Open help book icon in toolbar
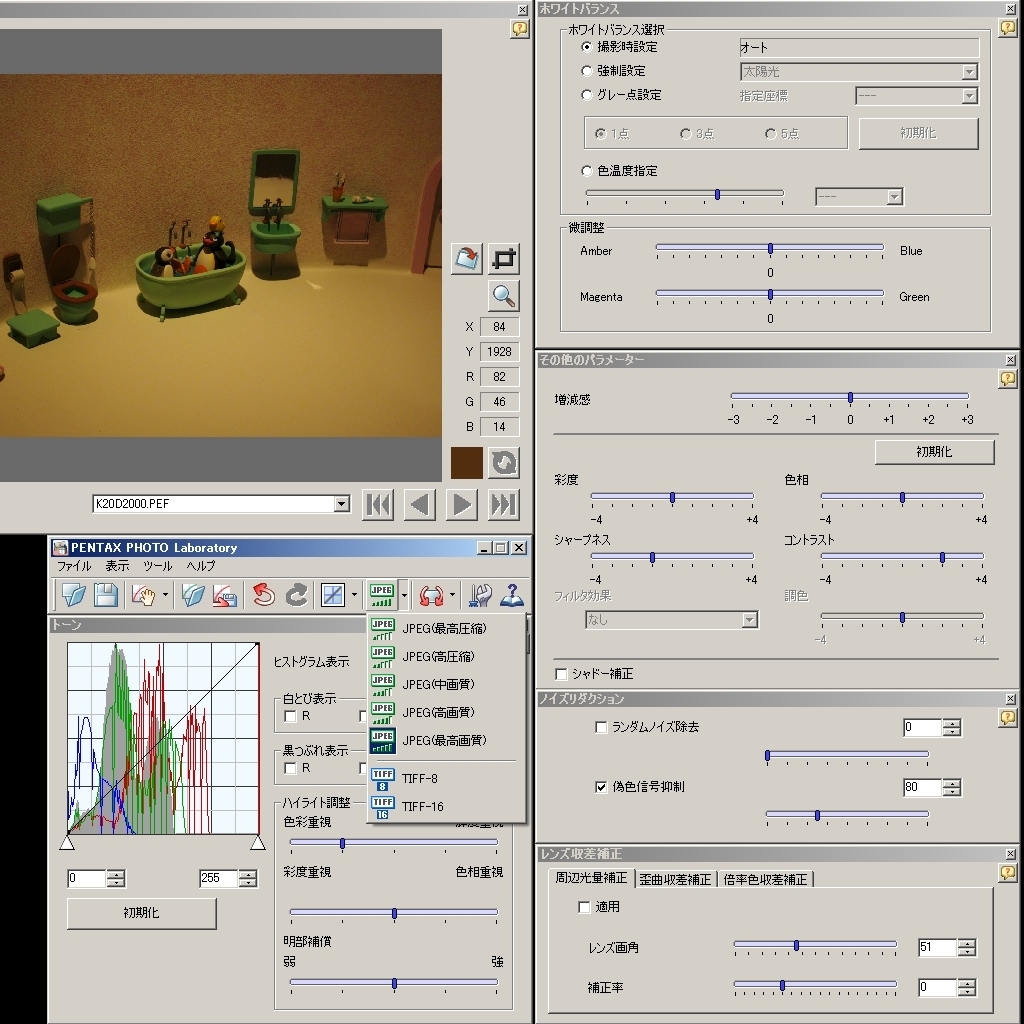The image size is (1024, 1024). pyautogui.click(x=511, y=595)
